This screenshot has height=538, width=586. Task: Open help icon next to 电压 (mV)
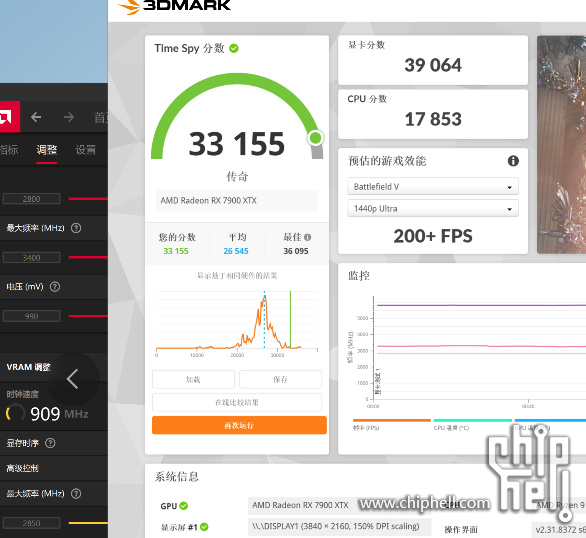click(55, 287)
